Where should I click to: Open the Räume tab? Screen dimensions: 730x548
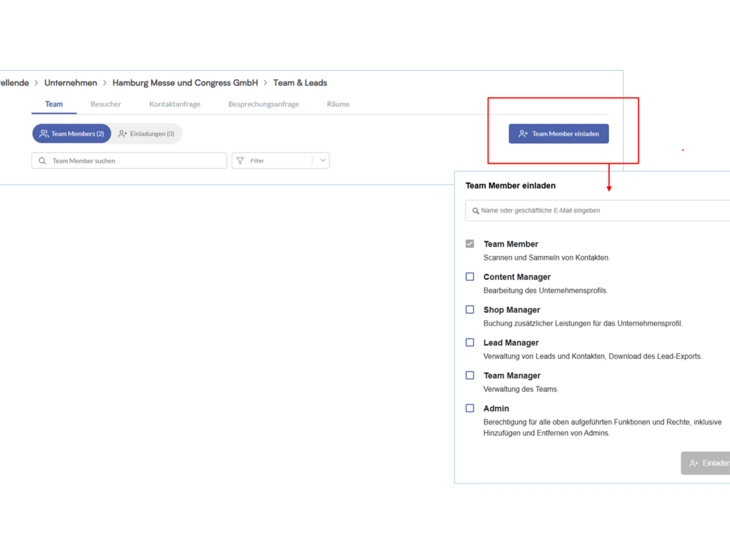[338, 104]
